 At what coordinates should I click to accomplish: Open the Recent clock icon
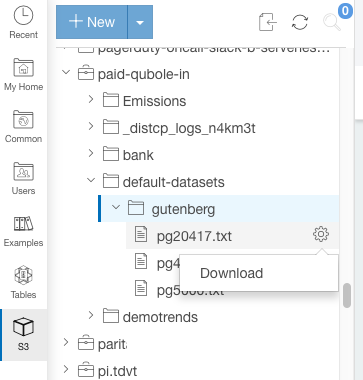23,16
